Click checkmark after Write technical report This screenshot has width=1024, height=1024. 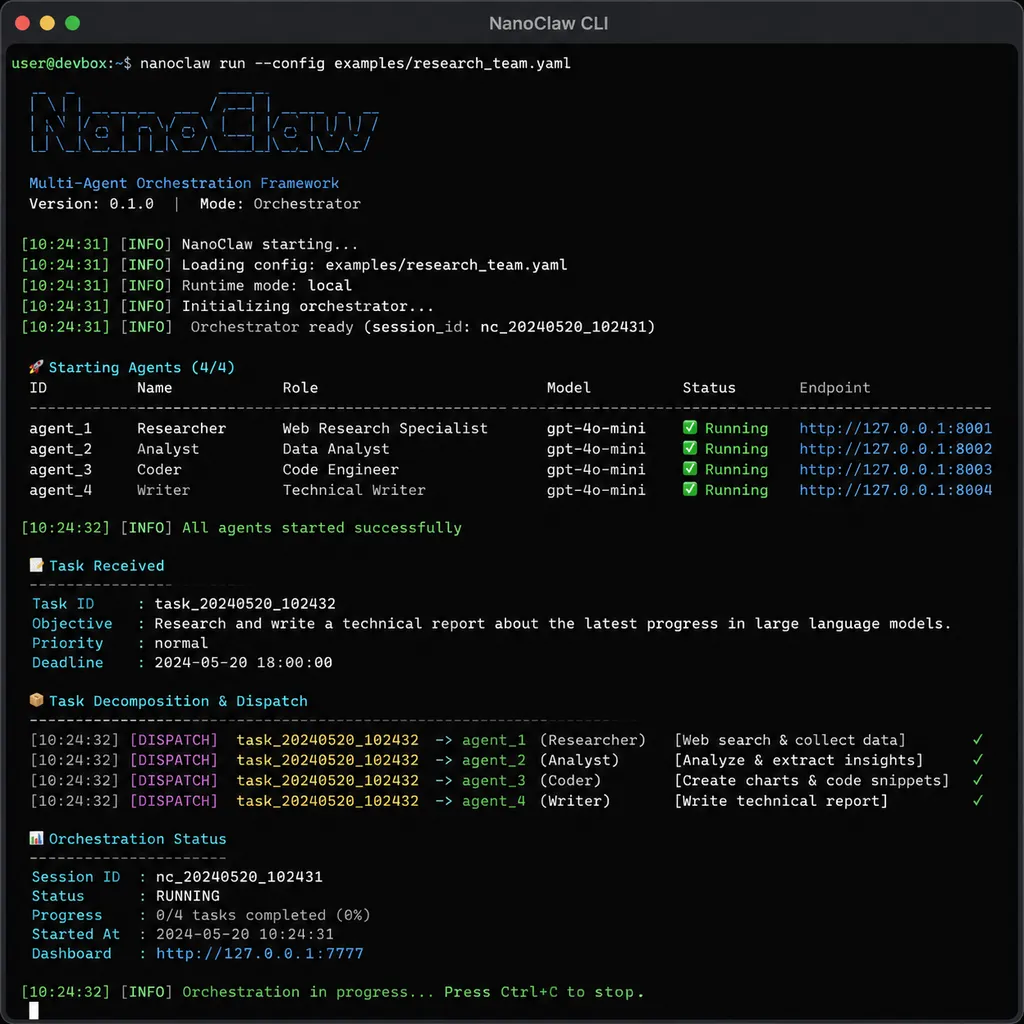point(978,800)
